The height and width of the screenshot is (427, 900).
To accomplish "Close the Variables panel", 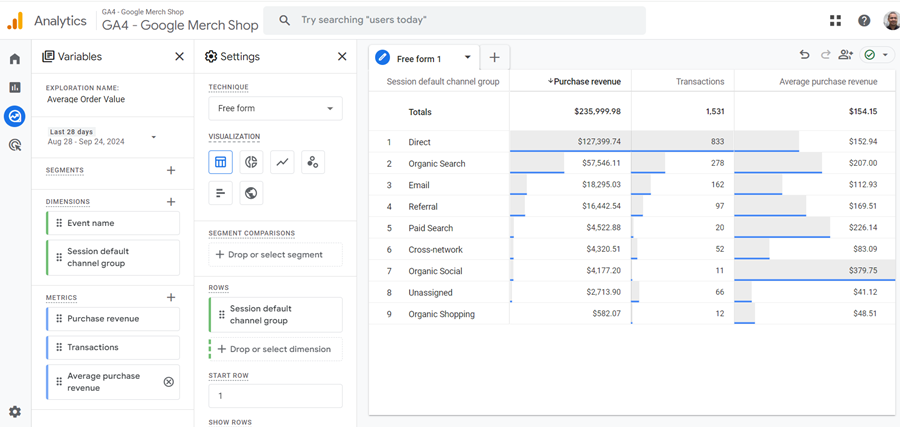I will pyautogui.click(x=180, y=56).
